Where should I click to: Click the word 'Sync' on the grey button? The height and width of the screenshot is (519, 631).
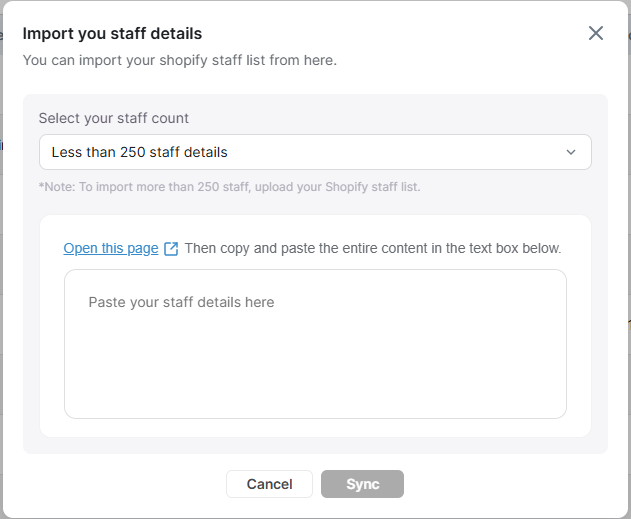click(362, 484)
